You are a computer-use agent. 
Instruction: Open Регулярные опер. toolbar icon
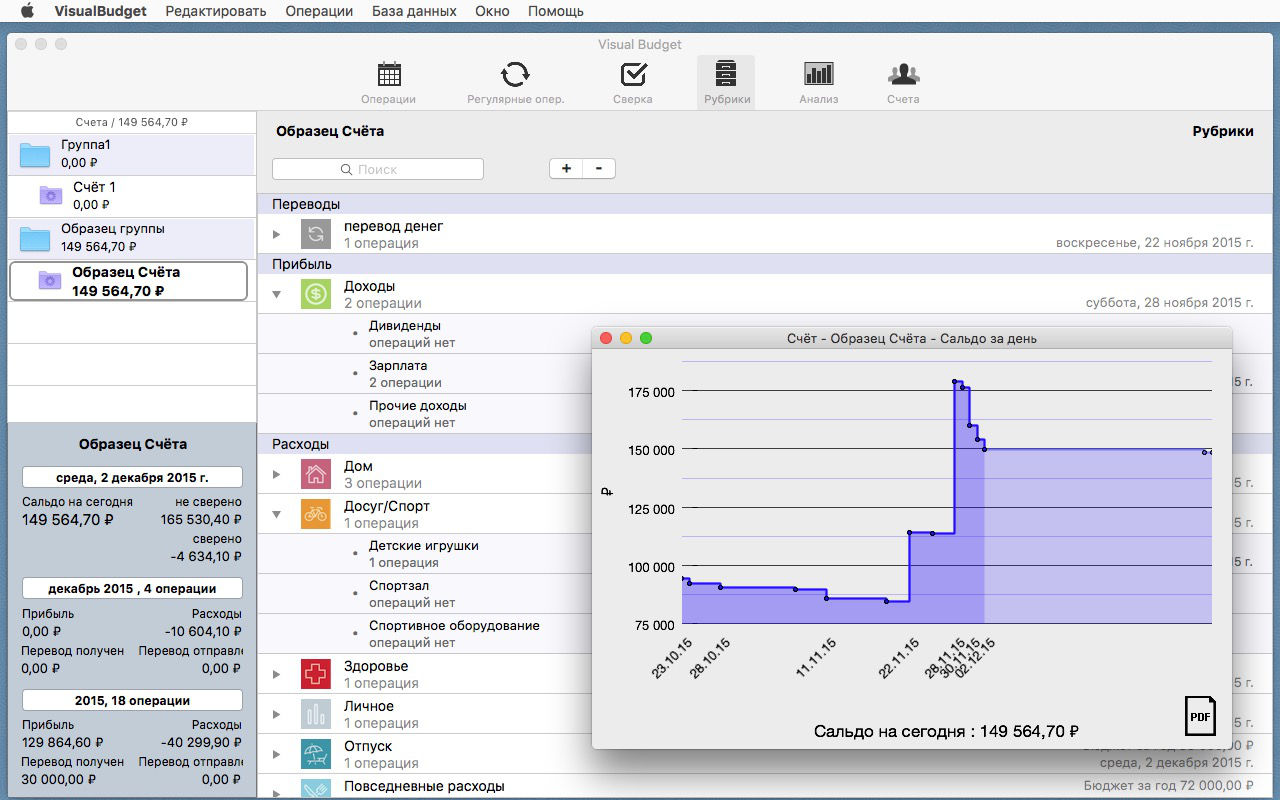[x=515, y=83]
